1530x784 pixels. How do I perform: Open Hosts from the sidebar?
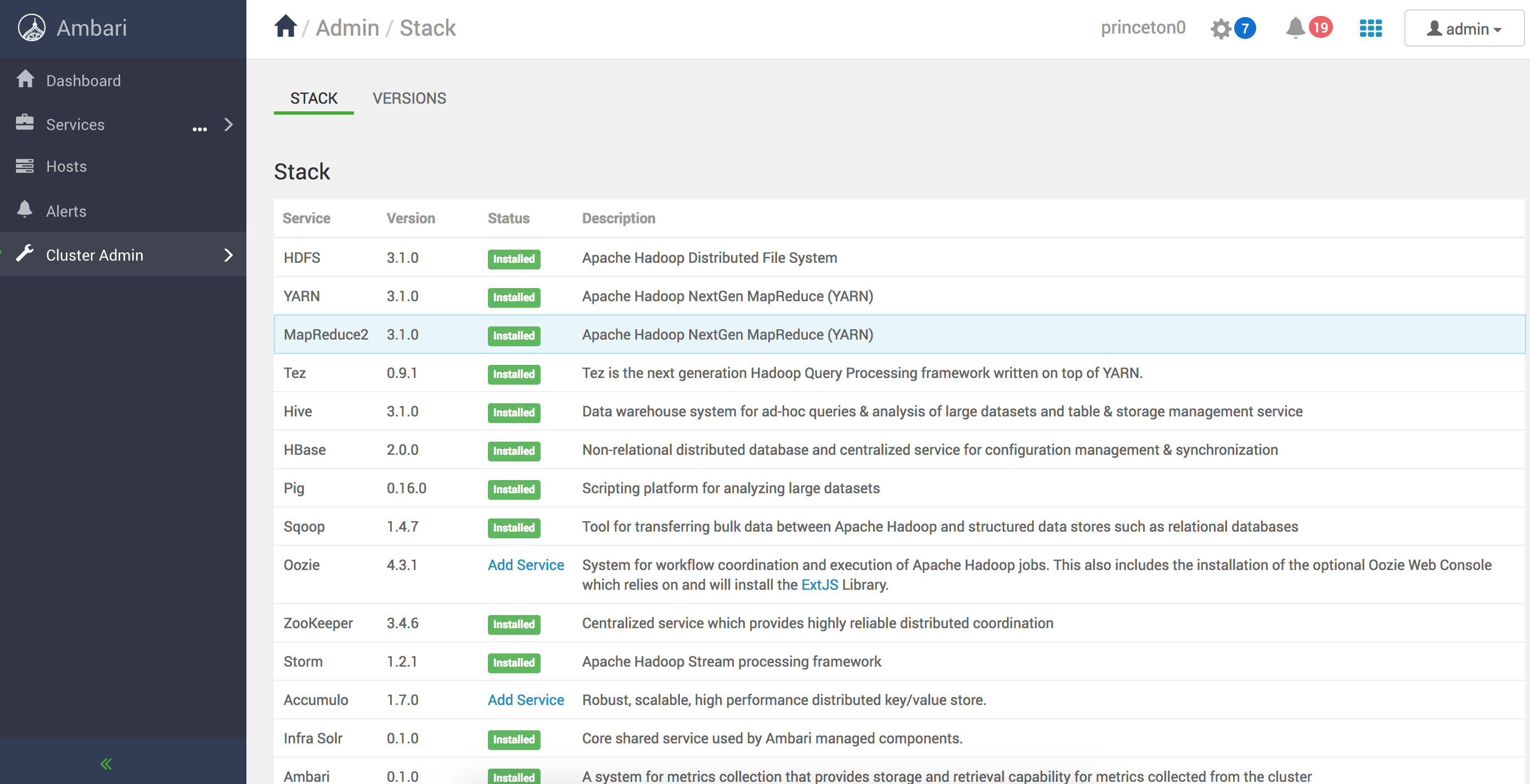tap(66, 166)
